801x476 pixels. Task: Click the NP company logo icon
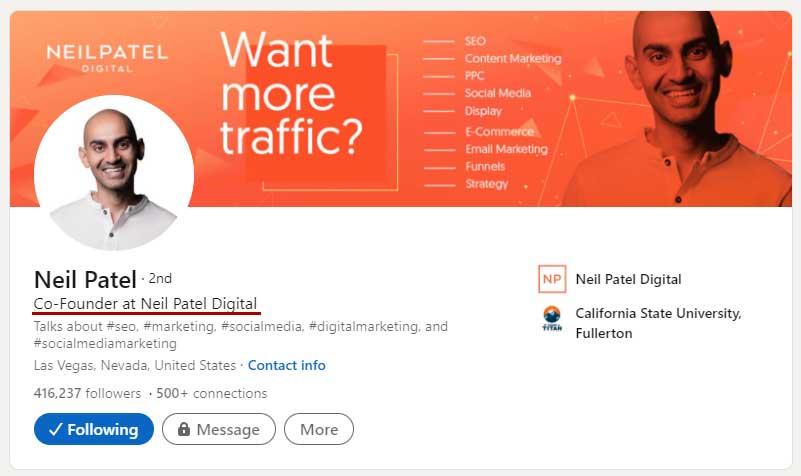click(551, 279)
